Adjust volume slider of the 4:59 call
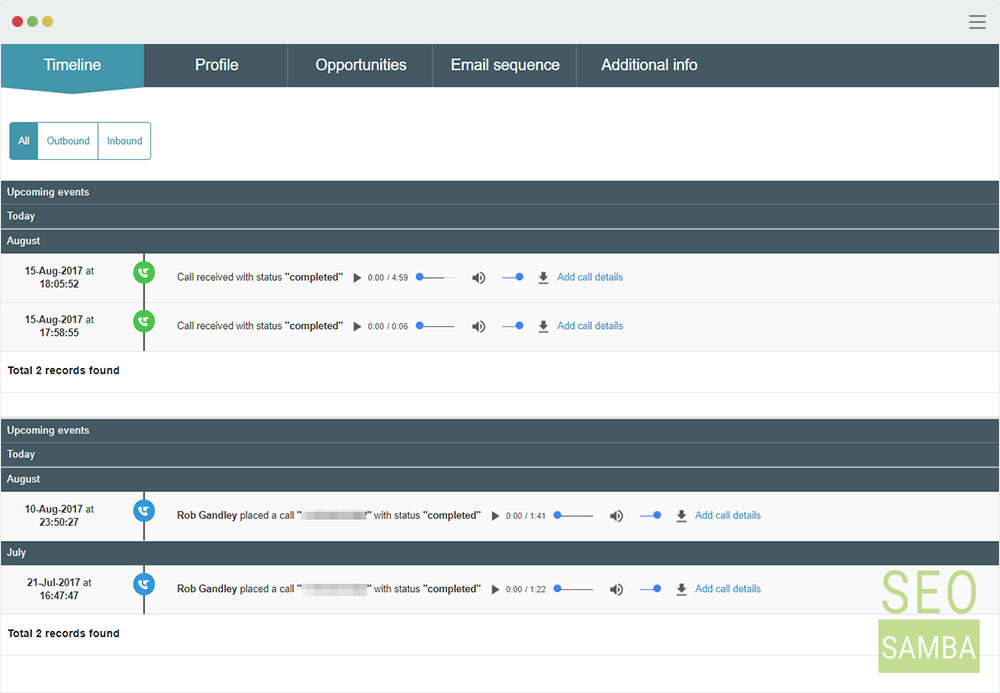The image size is (1000, 693). (513, 277)
